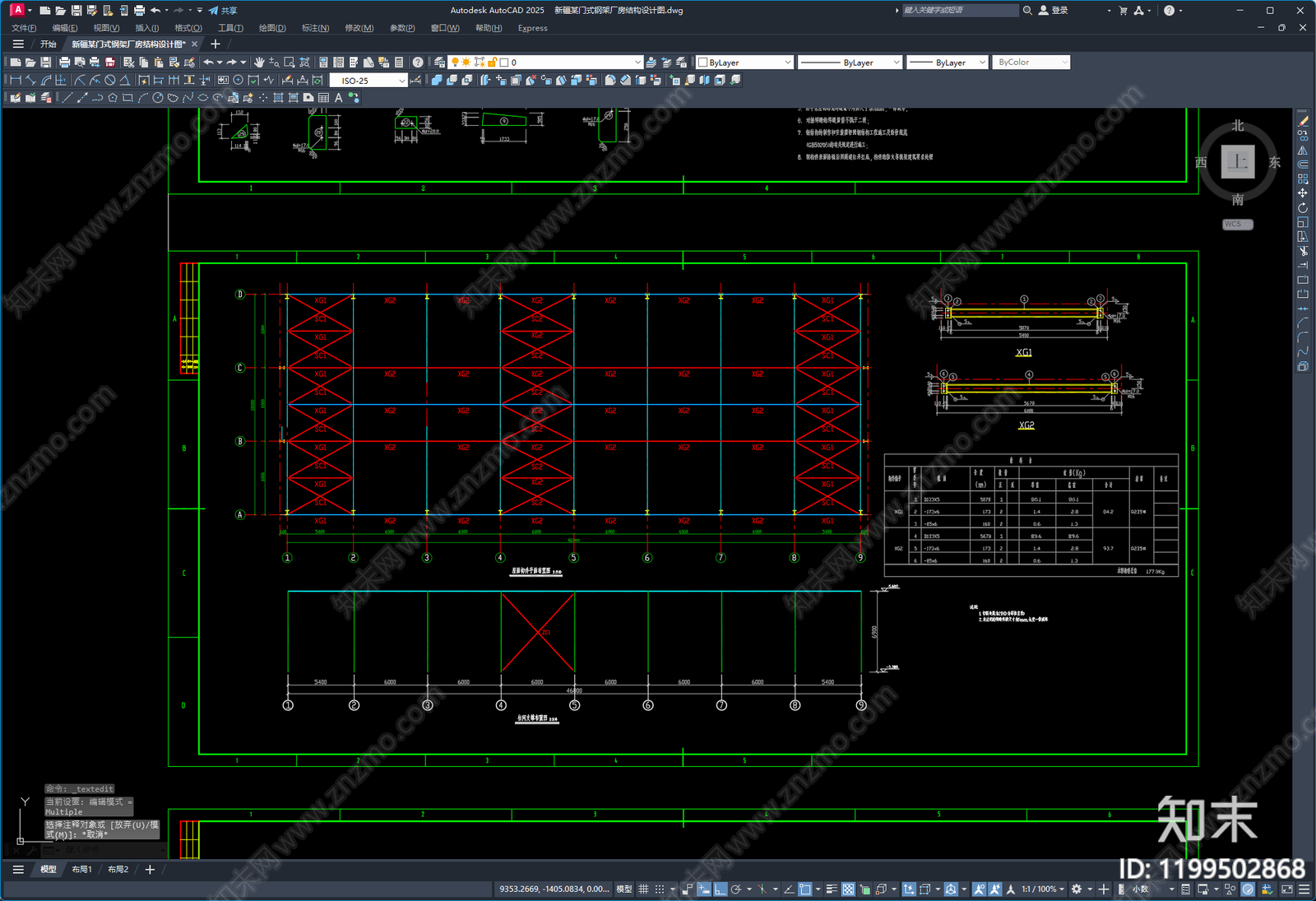Select the Table tool in draw toolbar
The width and height of the screenshot is (1316, 901).
(324, 98)
